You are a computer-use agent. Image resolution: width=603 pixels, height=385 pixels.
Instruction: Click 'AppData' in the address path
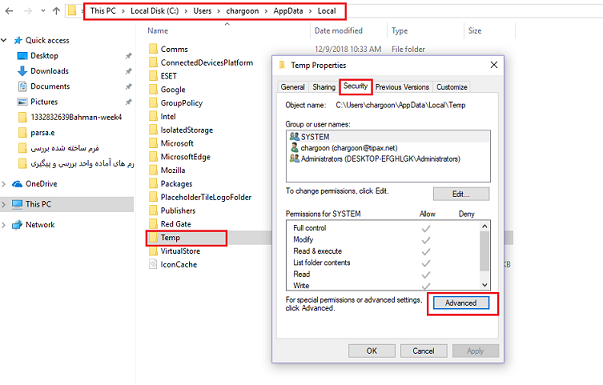coord(288,11)
